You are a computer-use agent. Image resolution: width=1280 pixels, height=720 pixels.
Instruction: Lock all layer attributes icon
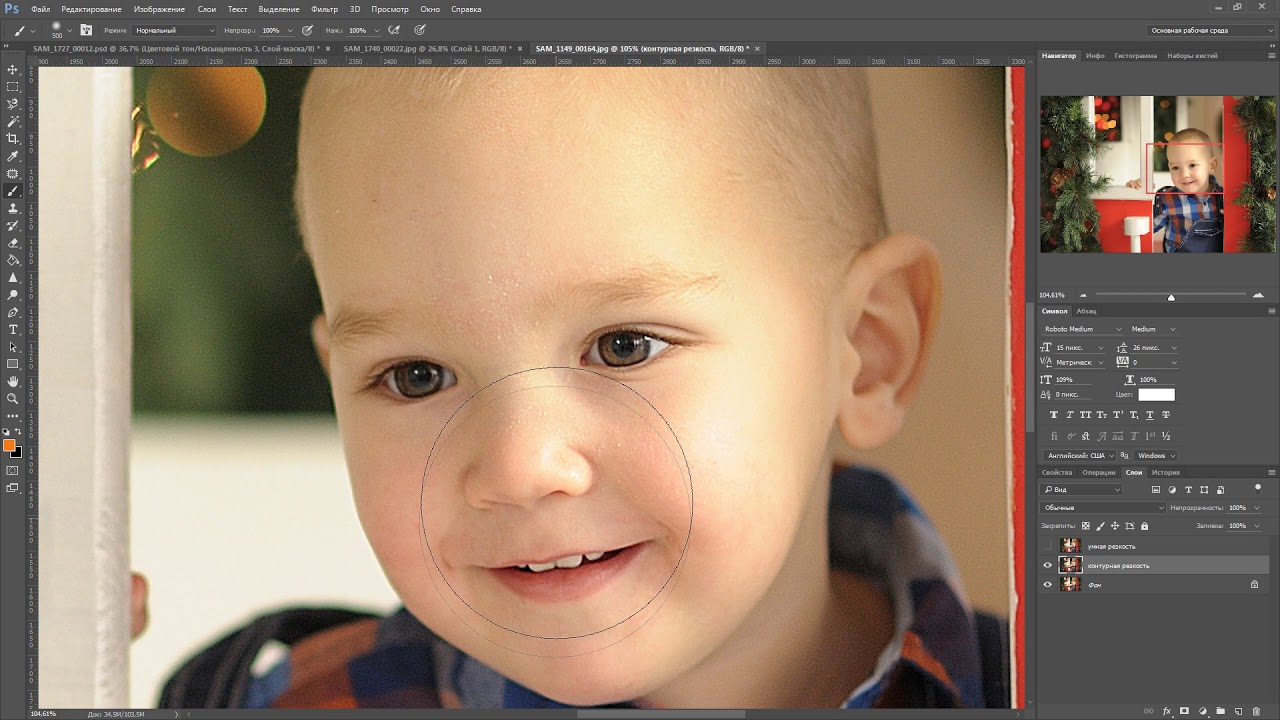pyautogui.click(x=1144, y=526)
